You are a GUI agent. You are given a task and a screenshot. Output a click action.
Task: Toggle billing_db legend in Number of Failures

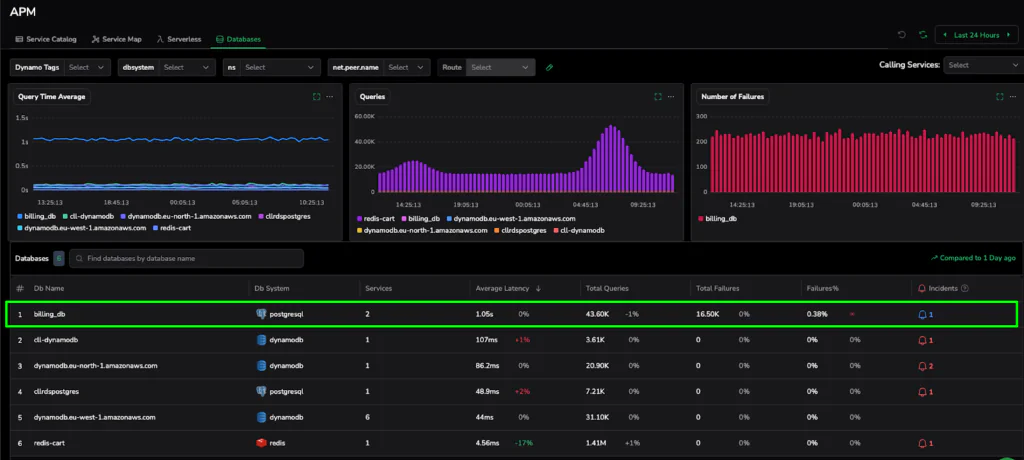pos(717,218)
